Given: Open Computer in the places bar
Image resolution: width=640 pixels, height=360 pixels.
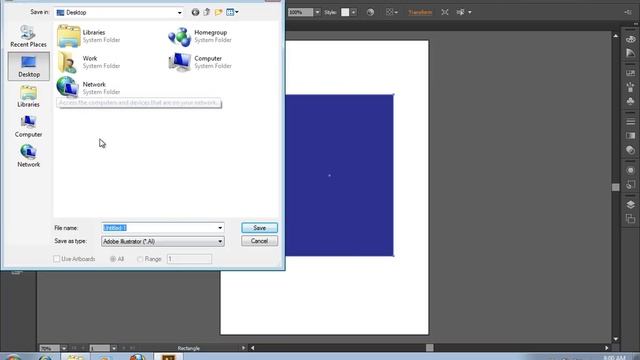Looking at the screenshot, I should 29,126.
